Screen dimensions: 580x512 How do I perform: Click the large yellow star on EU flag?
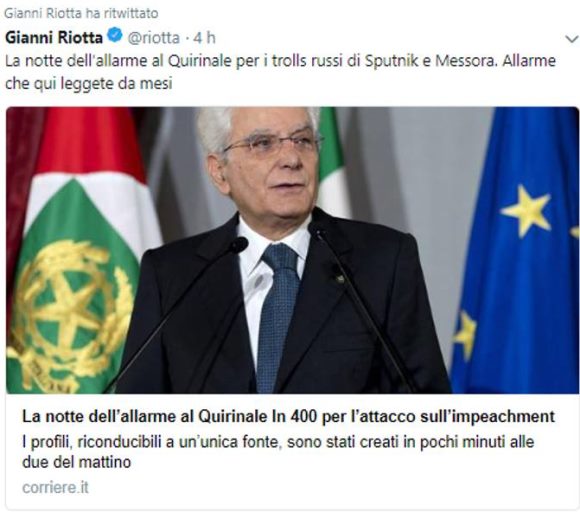click(525, 211)
